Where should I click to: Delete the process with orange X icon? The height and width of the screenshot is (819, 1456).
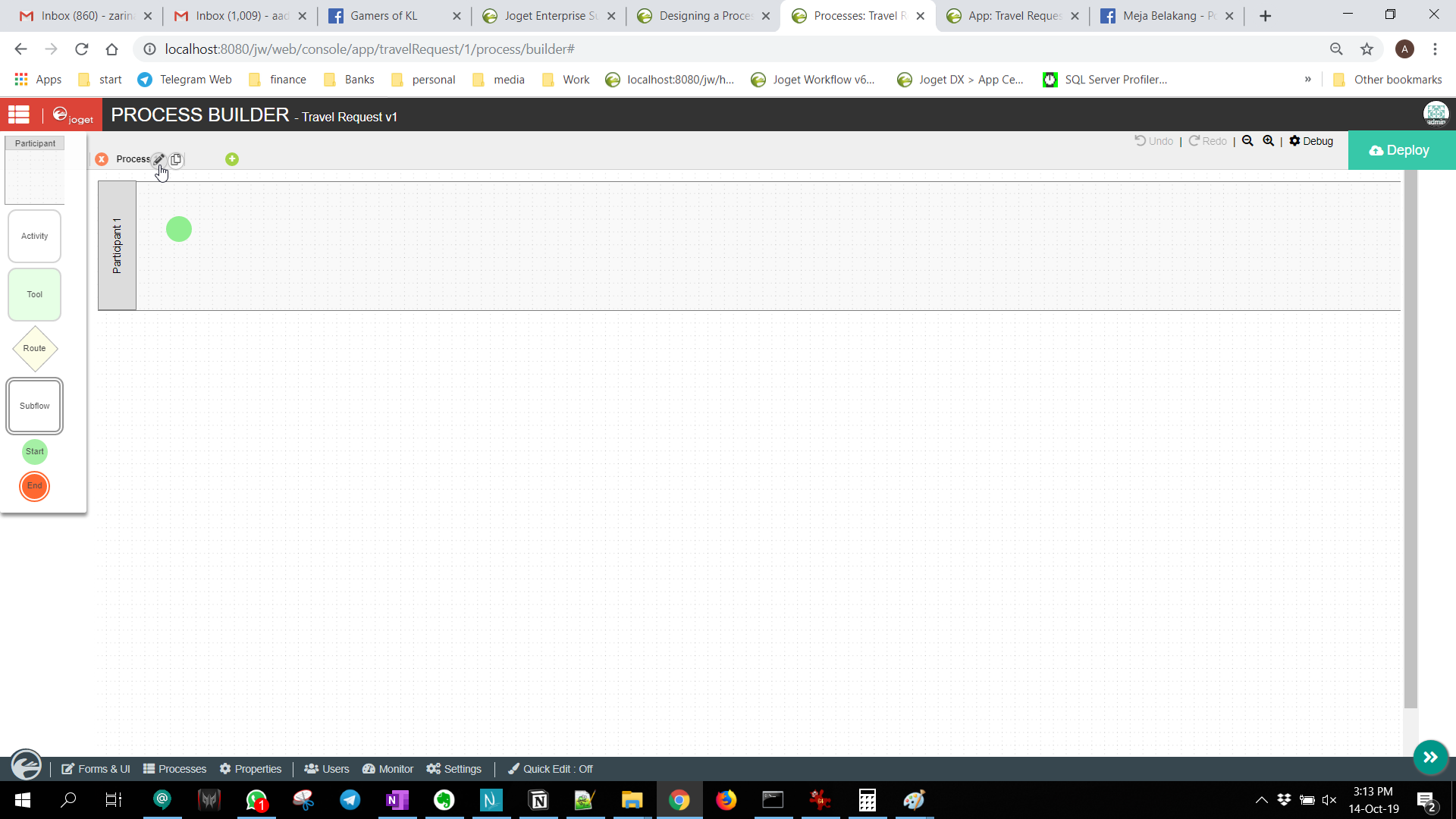coord(102,159)
